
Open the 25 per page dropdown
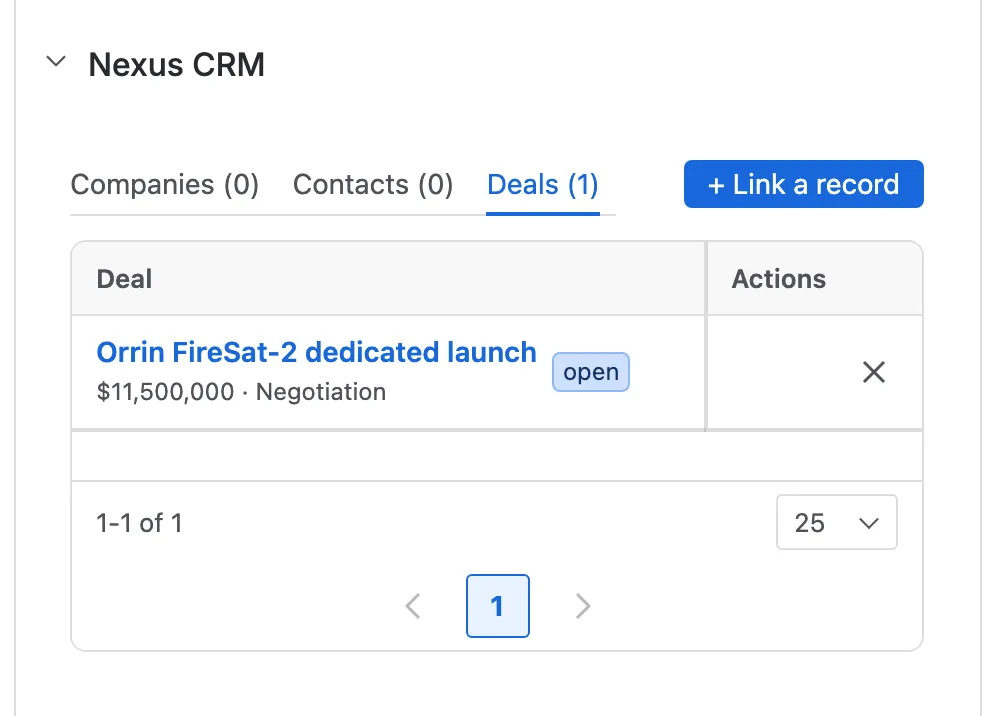(837, 522)
